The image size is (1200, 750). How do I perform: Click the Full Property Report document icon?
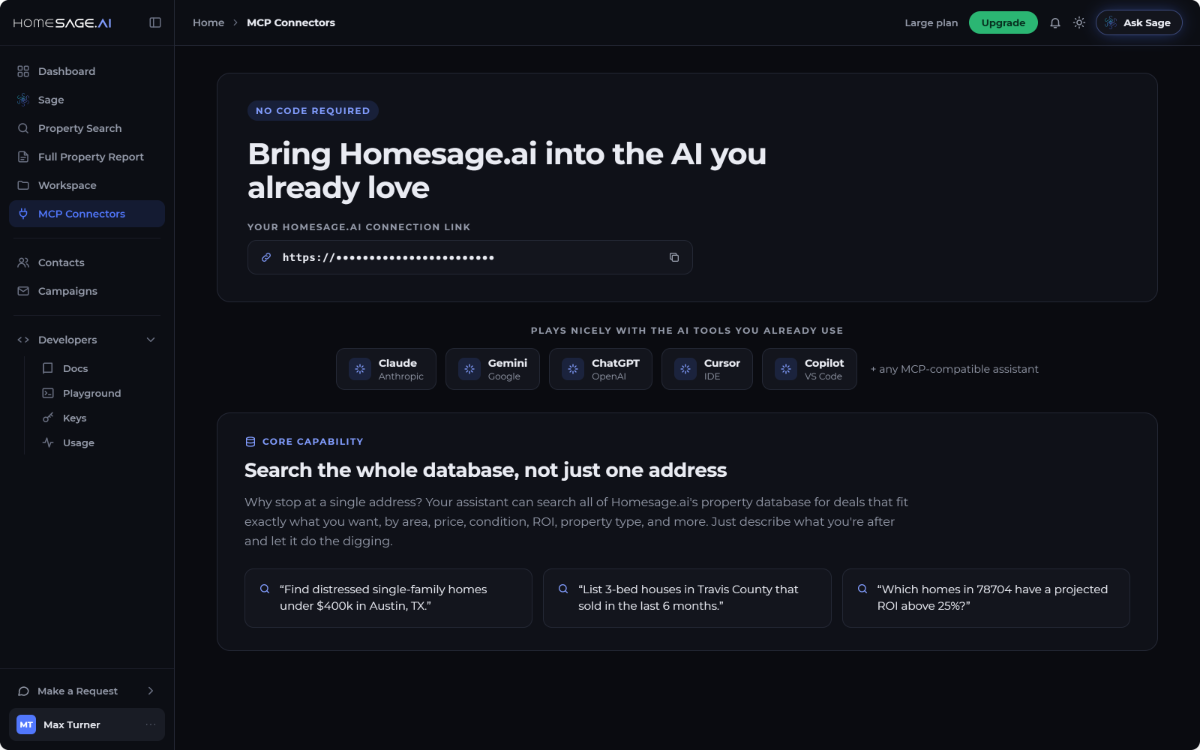coord(23,157)
